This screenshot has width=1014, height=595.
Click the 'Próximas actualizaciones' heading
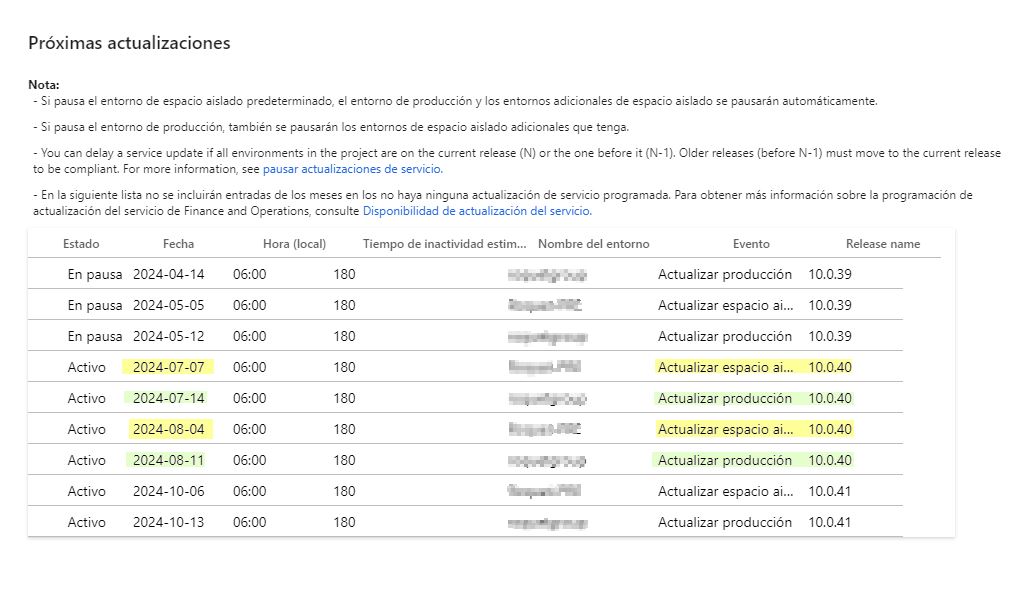point(129,43)
